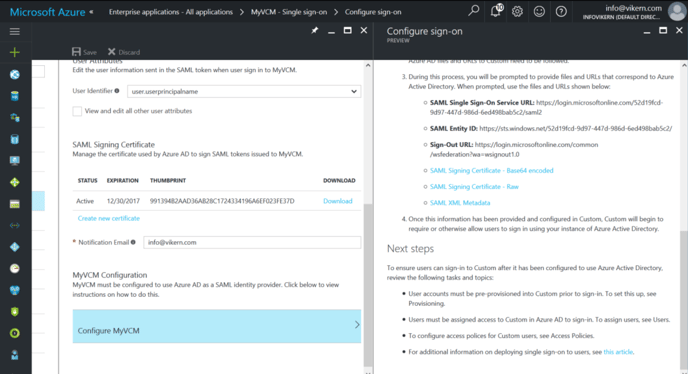Click the info icon next to Notification Email

133,242
